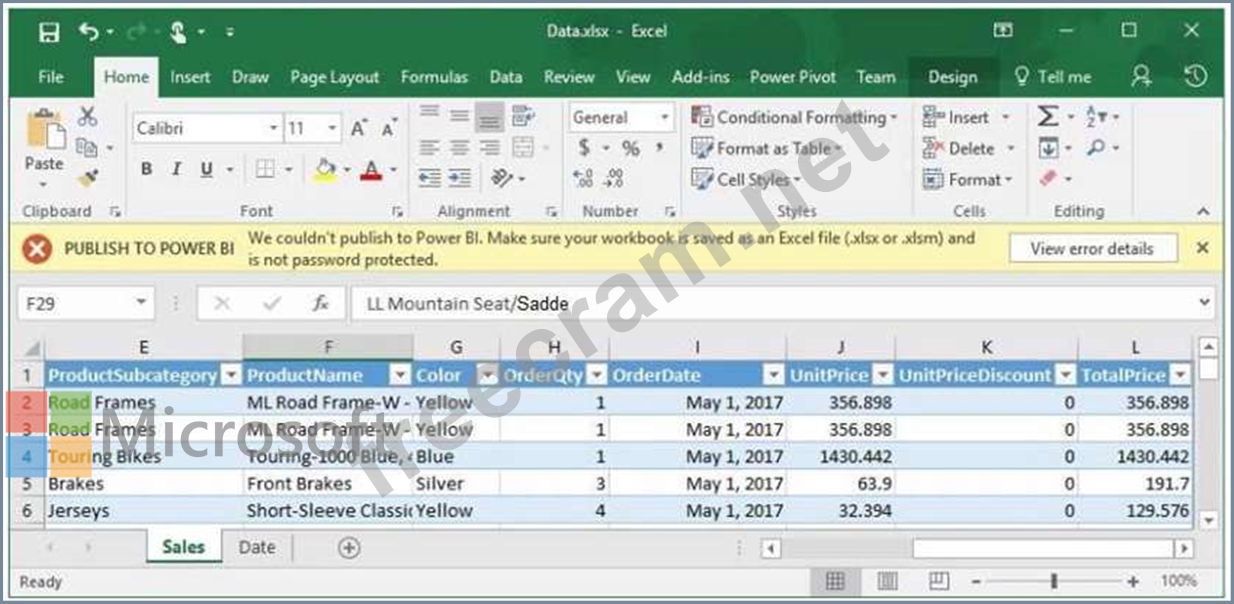The image size is (1234, 604).
Task: Click the Copy icon in Clipboard group
Action: pos(87,148)
